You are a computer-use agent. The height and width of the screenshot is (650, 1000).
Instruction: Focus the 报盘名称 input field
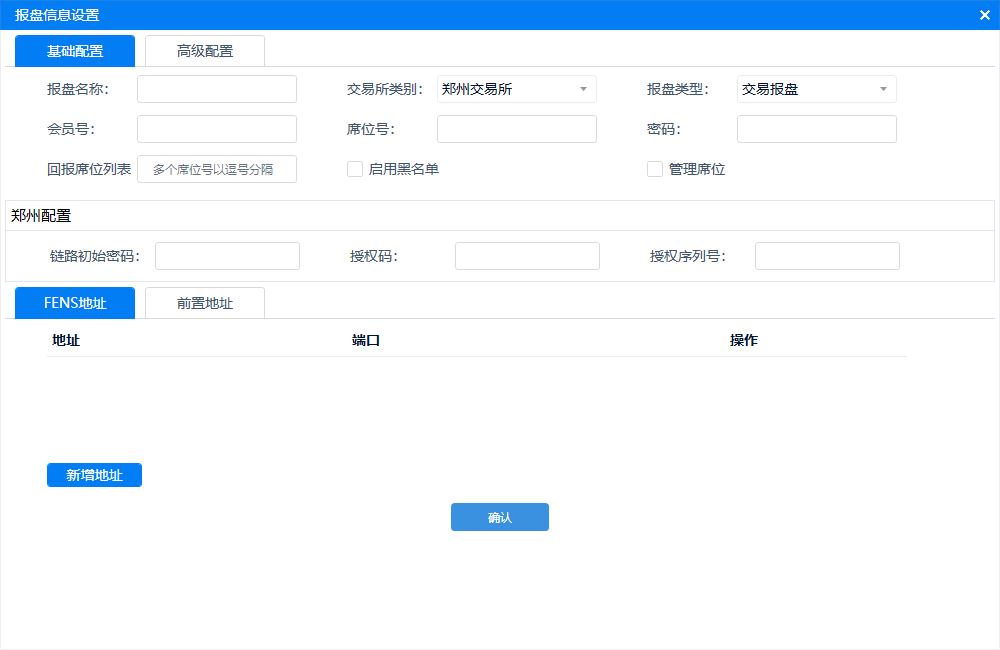coord(217,89)
